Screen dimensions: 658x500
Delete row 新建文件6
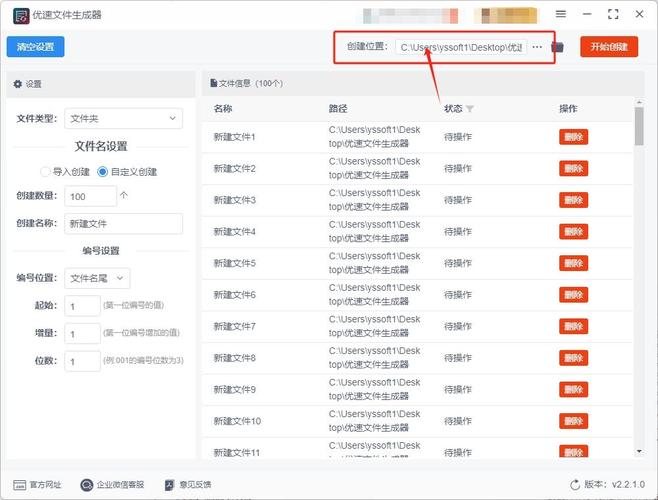pyautogui.click(x=573, y=295)
